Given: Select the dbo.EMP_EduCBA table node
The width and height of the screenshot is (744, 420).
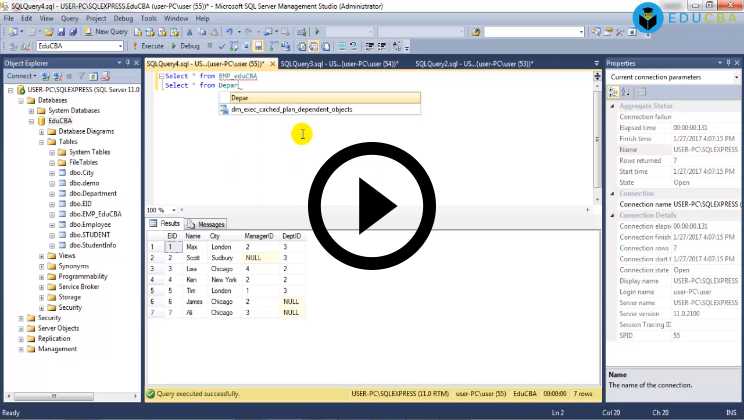Looking at the screenshot, I should point(95,214).
